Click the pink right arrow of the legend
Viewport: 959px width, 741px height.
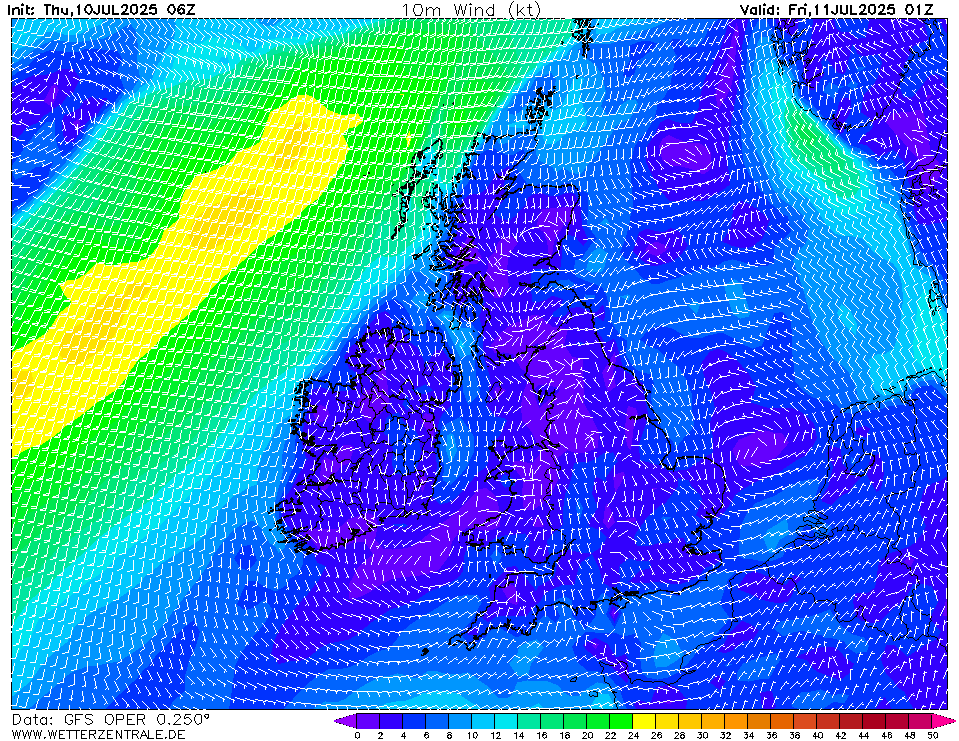[x=944, y=721]
